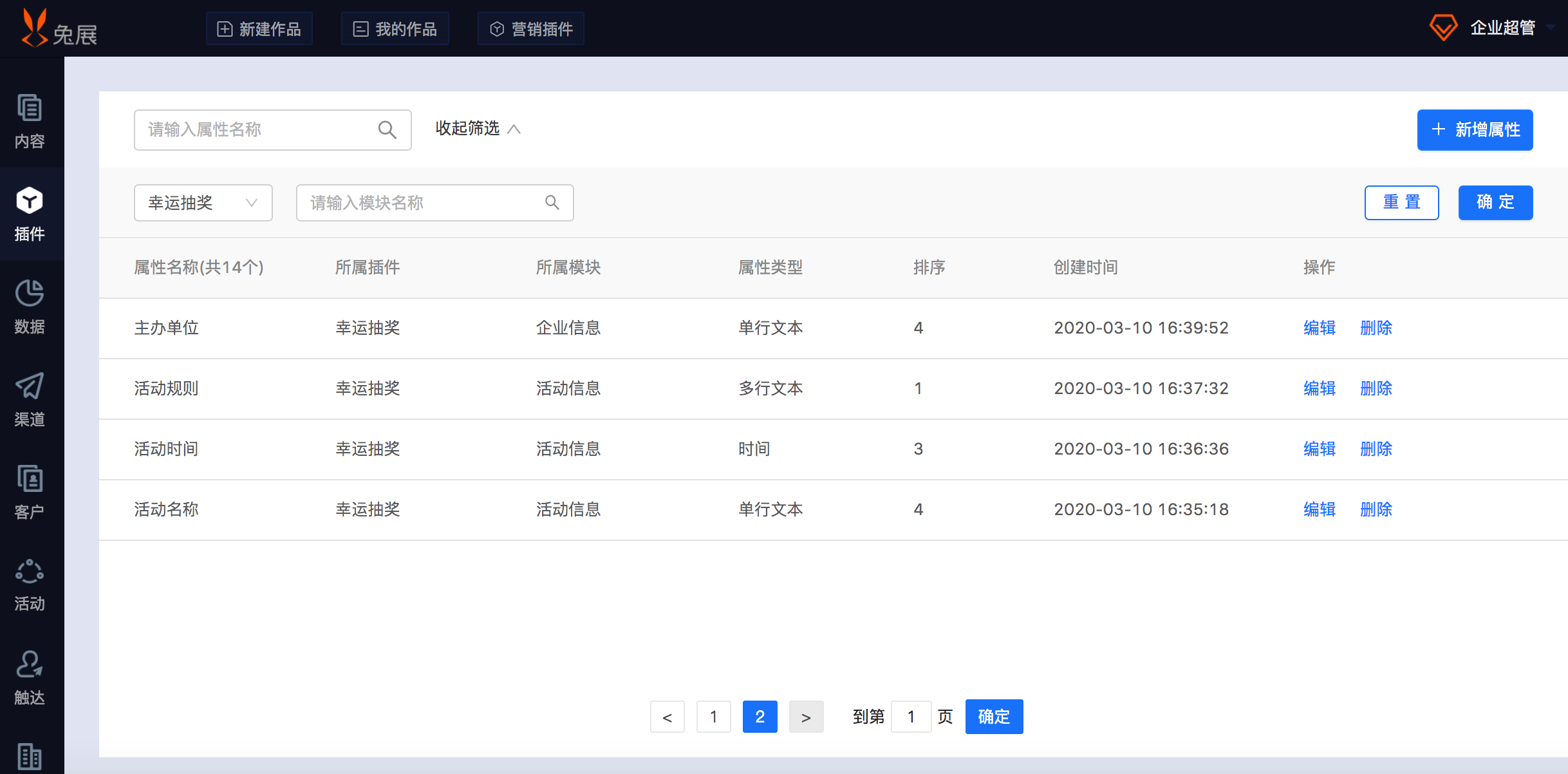Image resolution: width=1568 pixels, height=774 pixels.
Task: Open the 我的作品 menu
Action: tap(395, 29)
